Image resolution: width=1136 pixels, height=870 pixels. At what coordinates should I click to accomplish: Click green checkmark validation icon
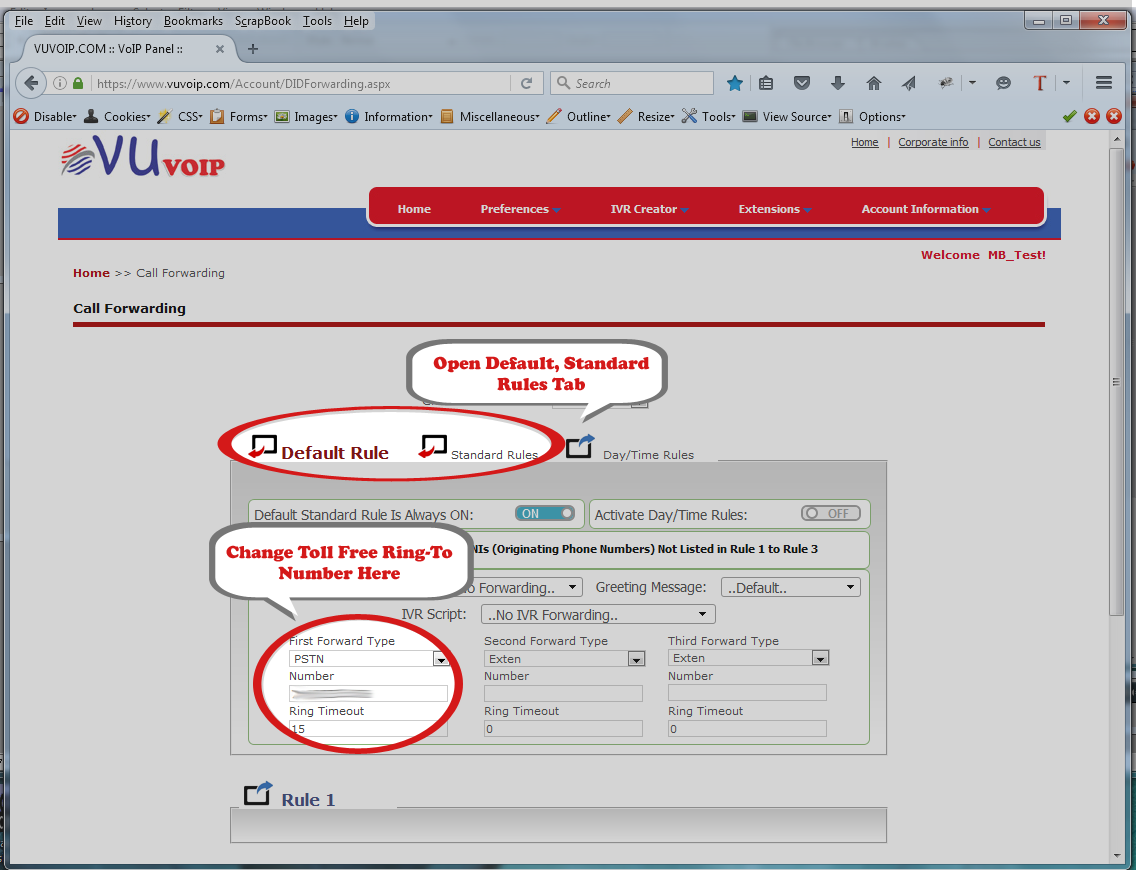(1069, 116)
